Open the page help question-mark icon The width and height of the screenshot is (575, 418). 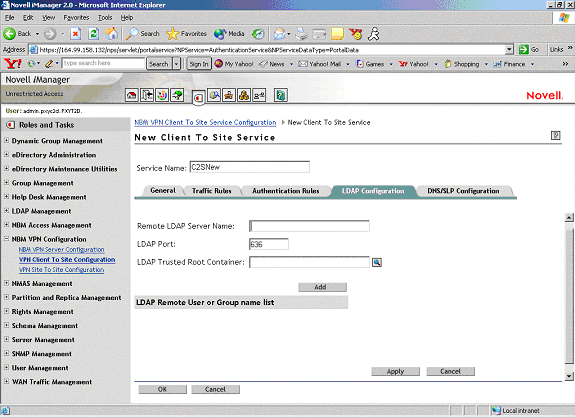coord(556,135)
